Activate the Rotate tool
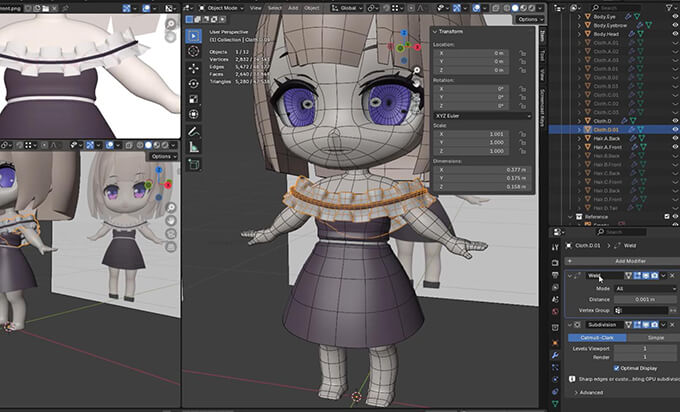680x412 pixels. (x=193, y=84)
